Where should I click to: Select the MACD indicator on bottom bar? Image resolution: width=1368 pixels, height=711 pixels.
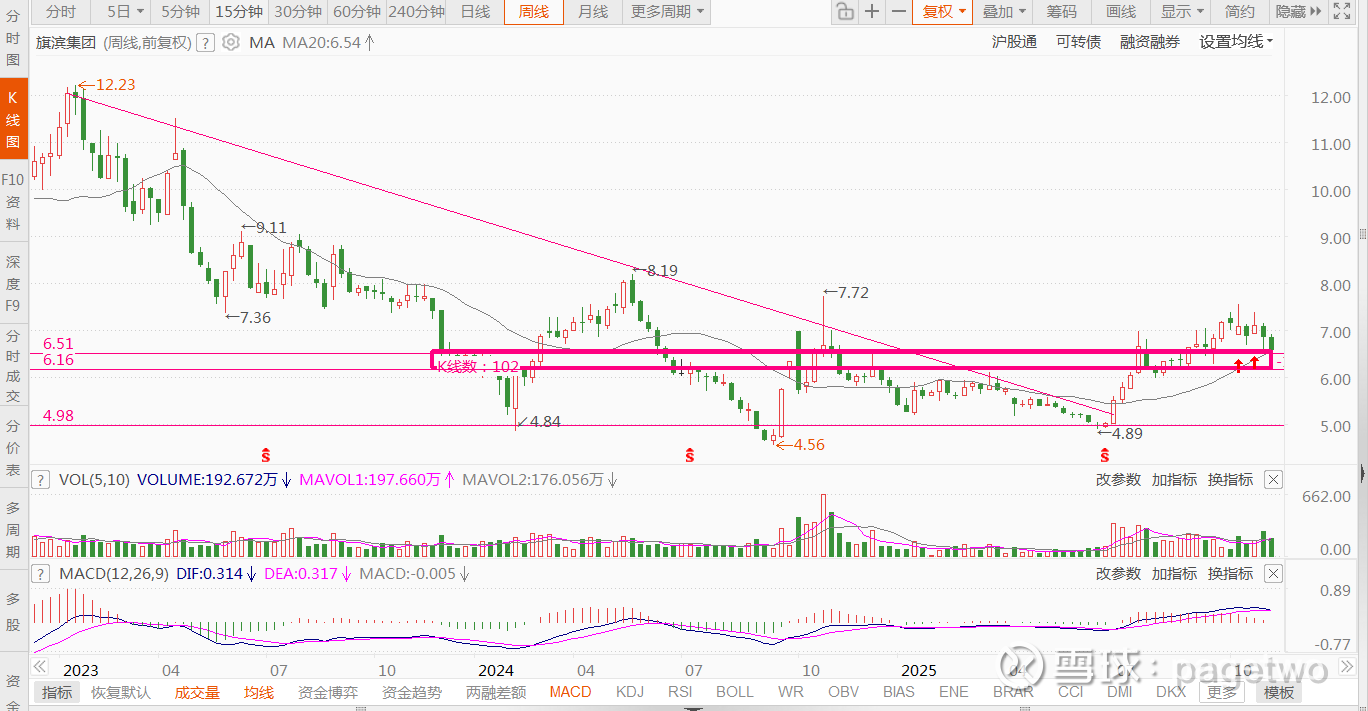click(x=570, y=692)
